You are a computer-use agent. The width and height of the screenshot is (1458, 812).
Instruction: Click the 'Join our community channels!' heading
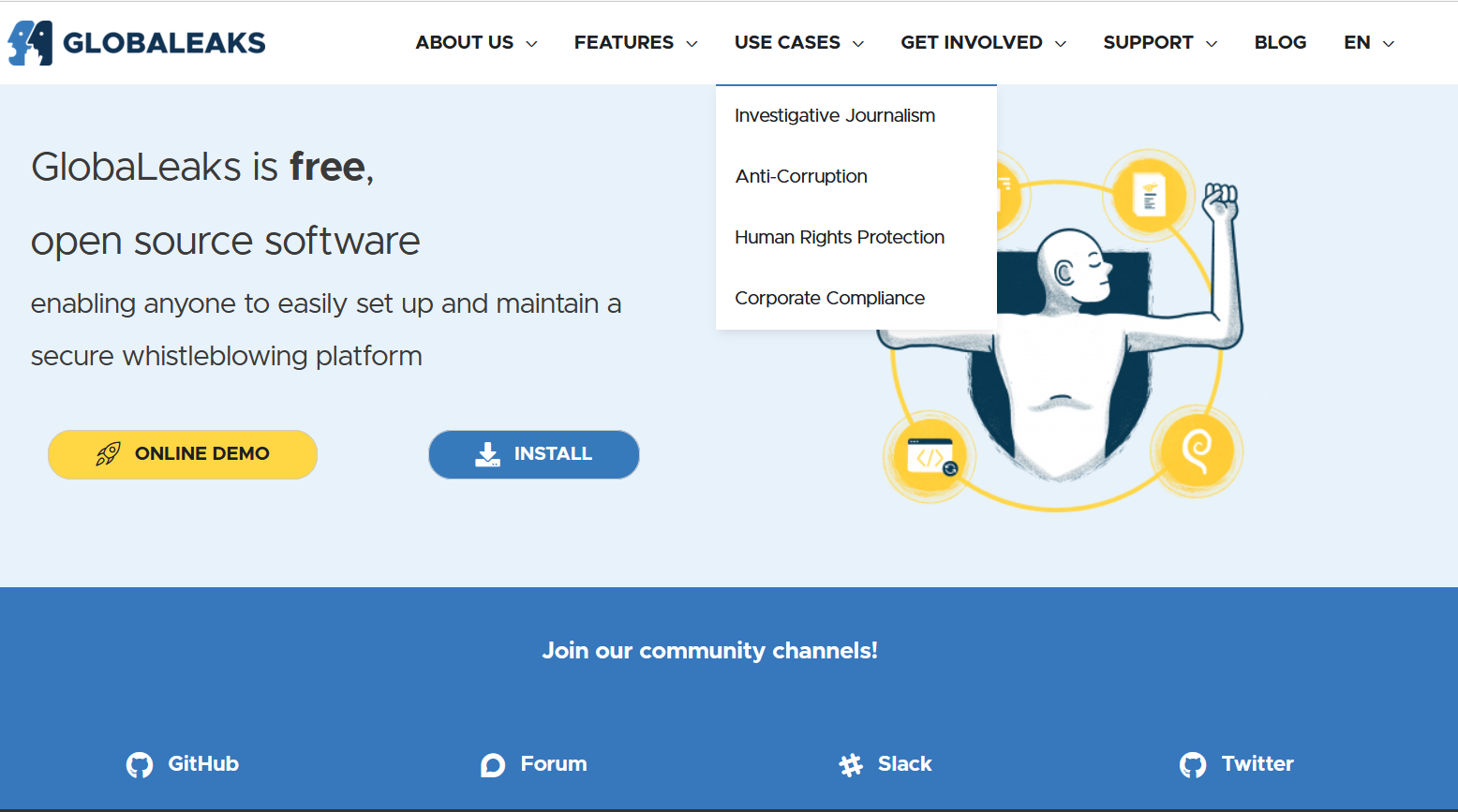[709, 650]
